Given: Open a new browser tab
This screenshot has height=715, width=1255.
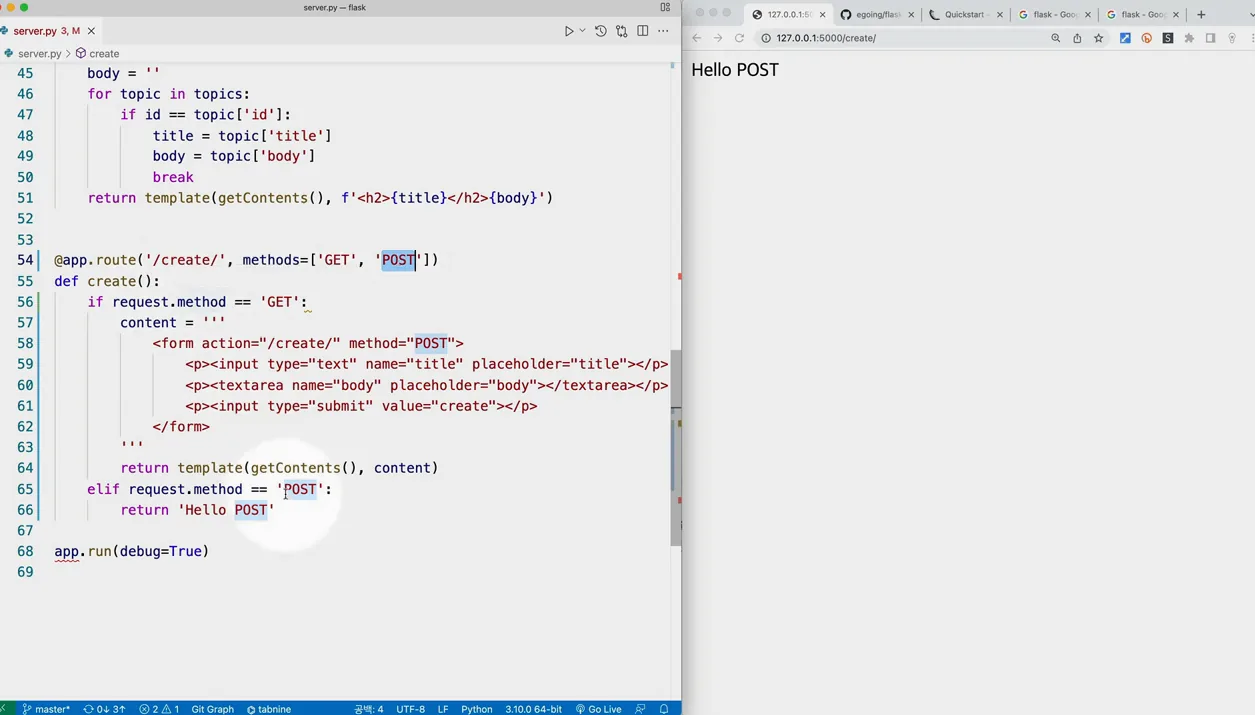Looking at the screenshot, I should 1201,14.
